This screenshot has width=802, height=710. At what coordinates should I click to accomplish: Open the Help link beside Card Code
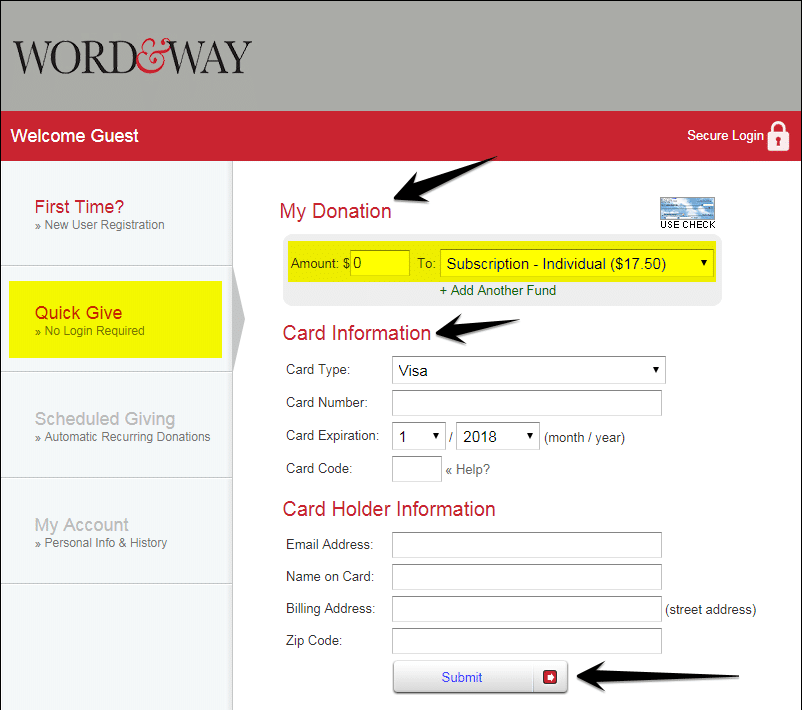pos(468,469)
